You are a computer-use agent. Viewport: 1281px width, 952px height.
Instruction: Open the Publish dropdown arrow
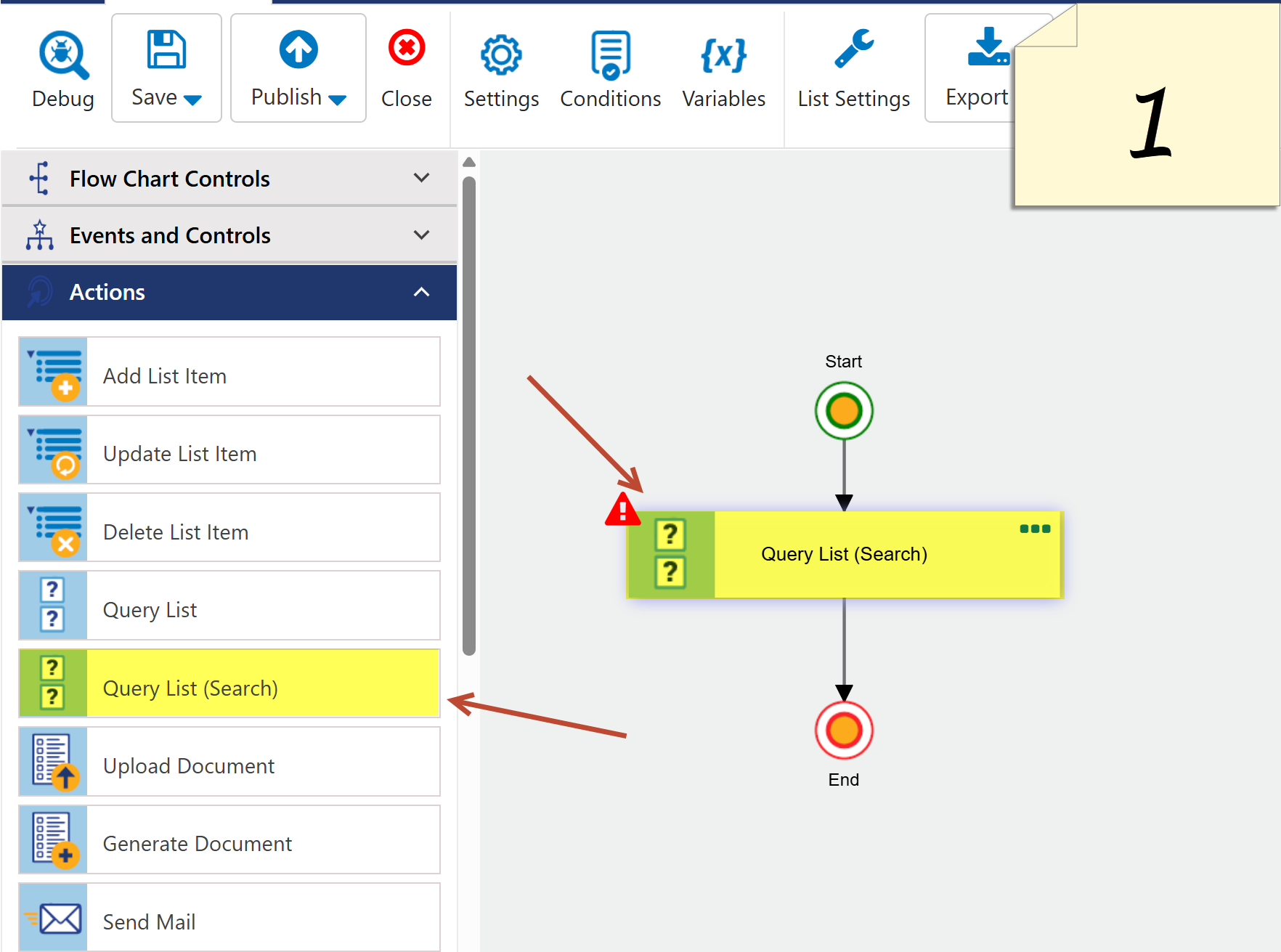pos(338,100)
